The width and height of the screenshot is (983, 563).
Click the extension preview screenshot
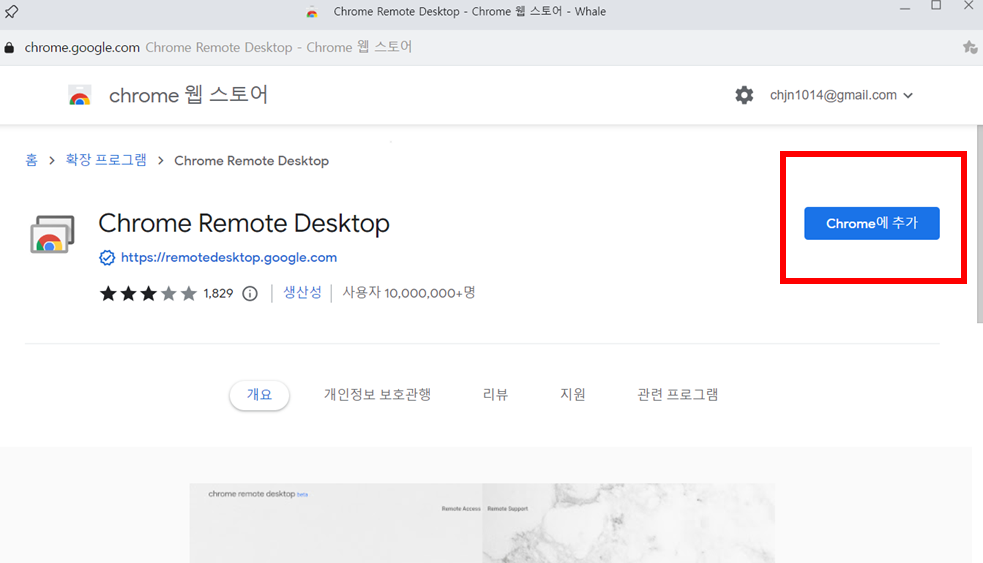coord(482,523)
